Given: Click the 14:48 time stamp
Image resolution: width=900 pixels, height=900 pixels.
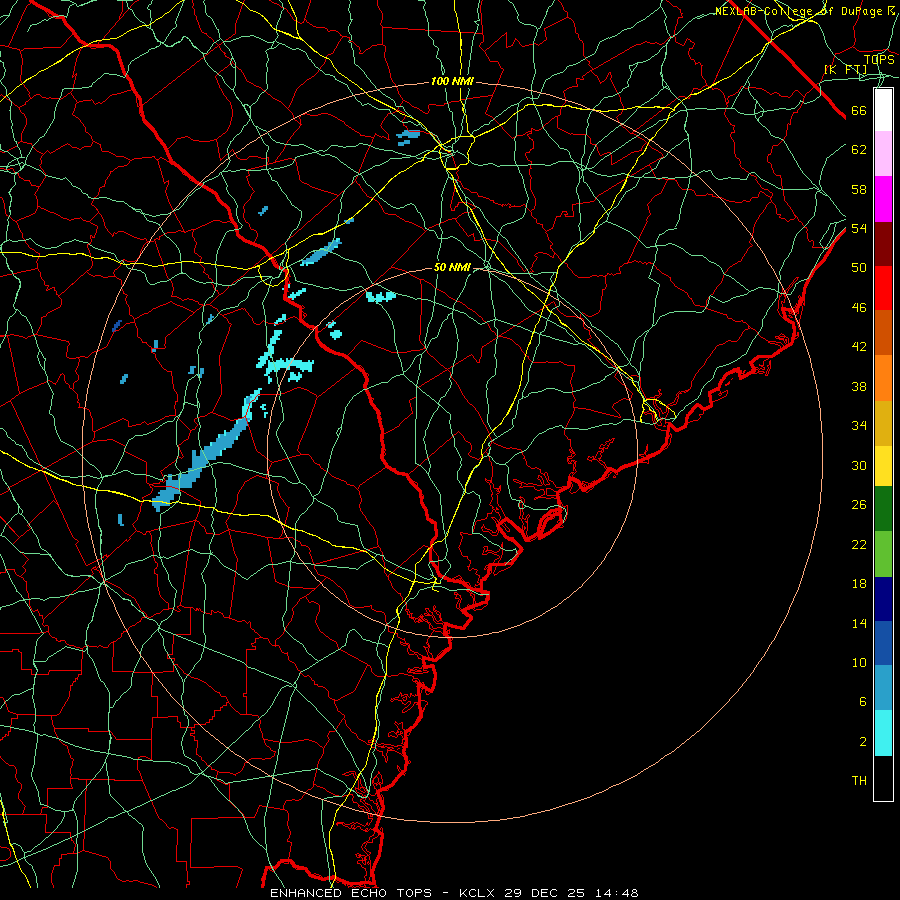Looking at the screenshot, I should tap(615, 893).
